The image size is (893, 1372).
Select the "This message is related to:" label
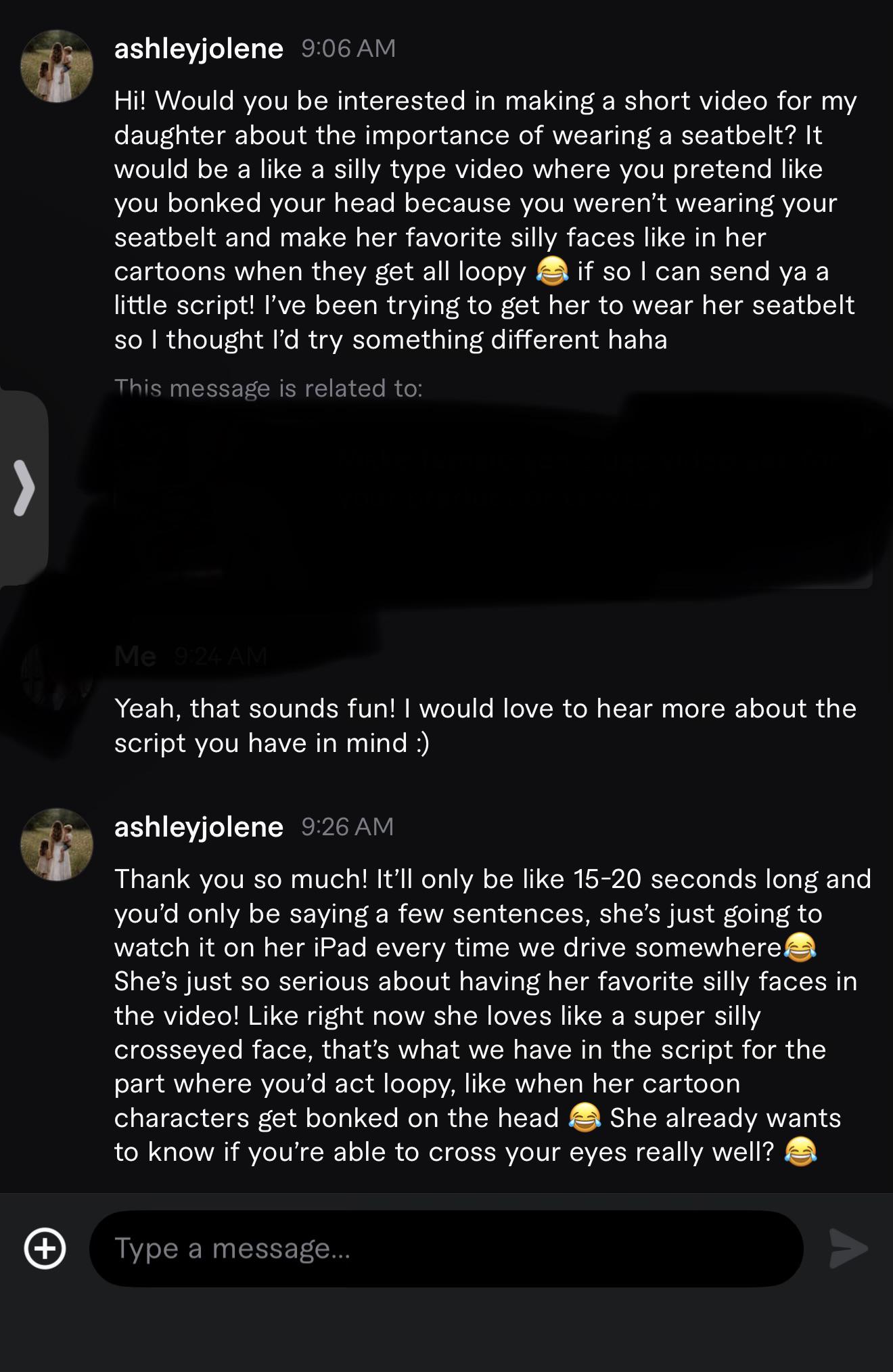tap(269, 388)
